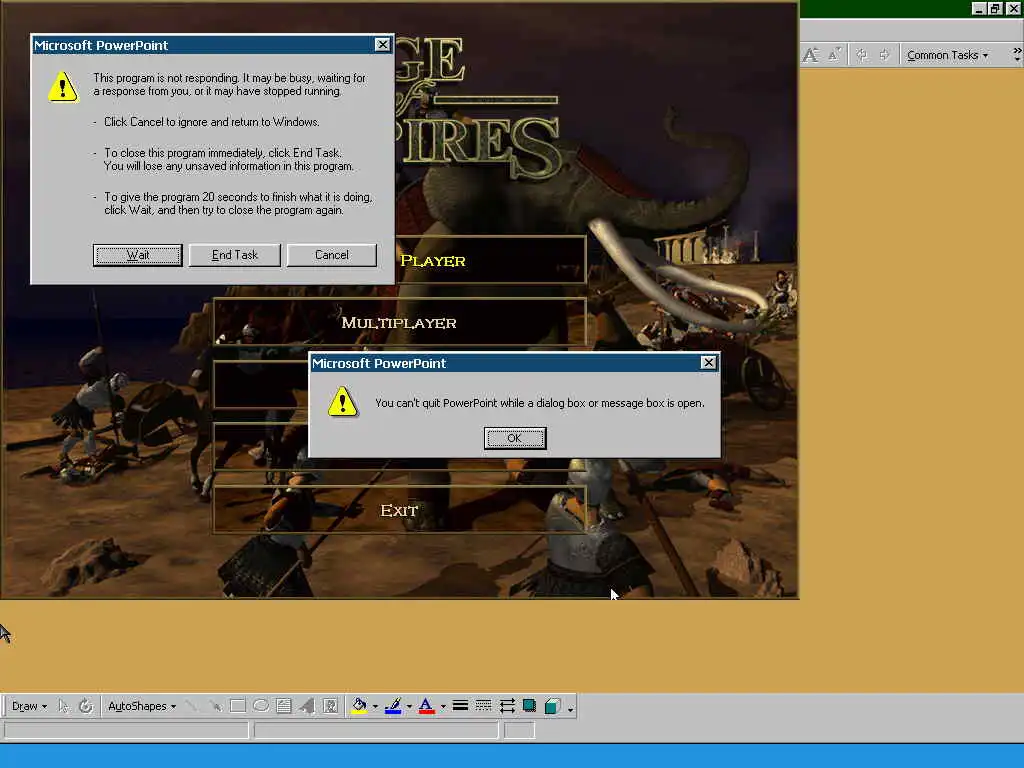Apply the Line Color brush

[x=393, y=706]
